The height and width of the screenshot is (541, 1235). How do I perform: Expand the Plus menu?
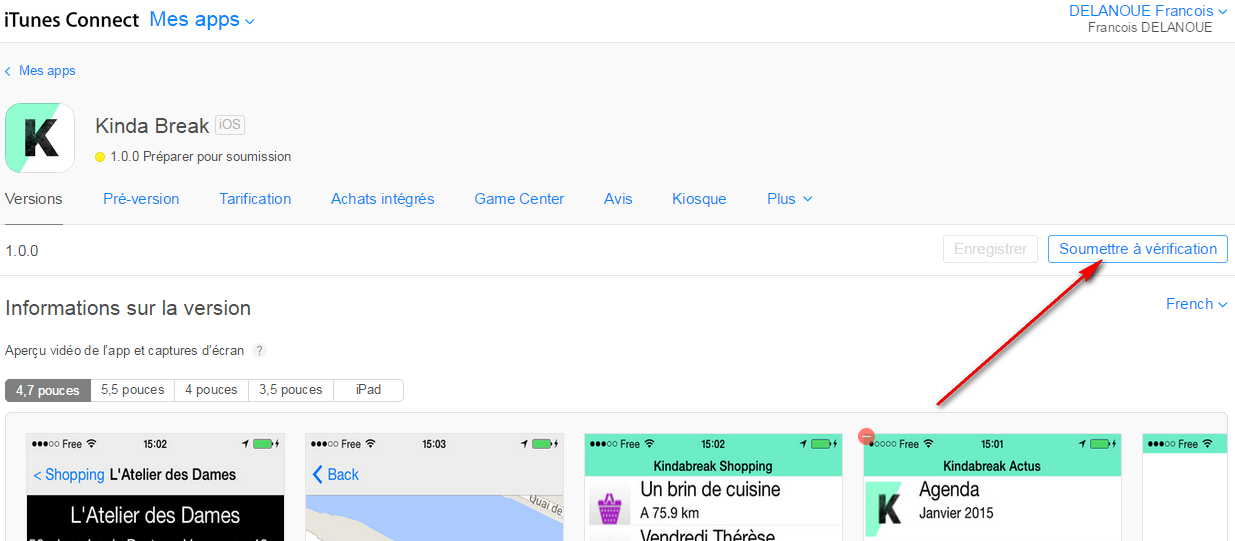coord(790,199)
